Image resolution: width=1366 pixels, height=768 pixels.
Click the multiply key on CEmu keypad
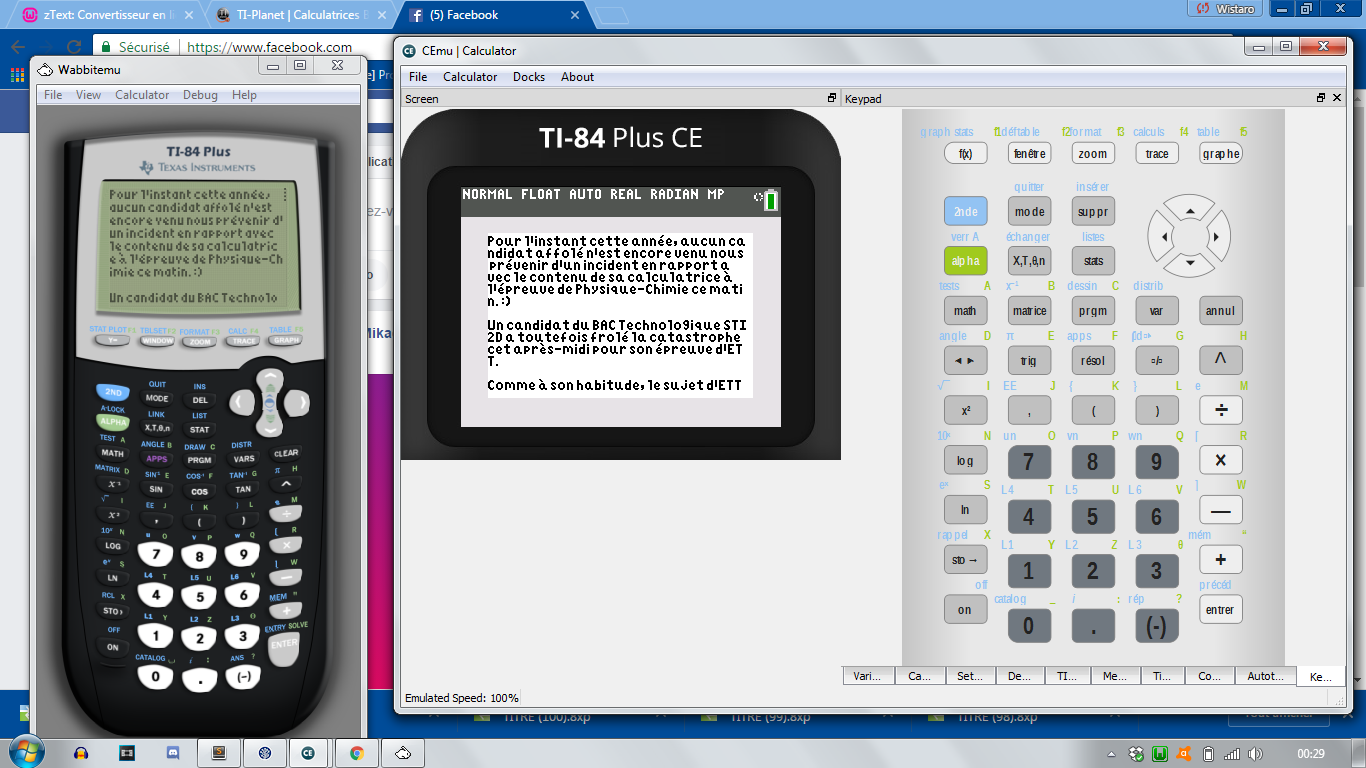tap(1221, 460)
